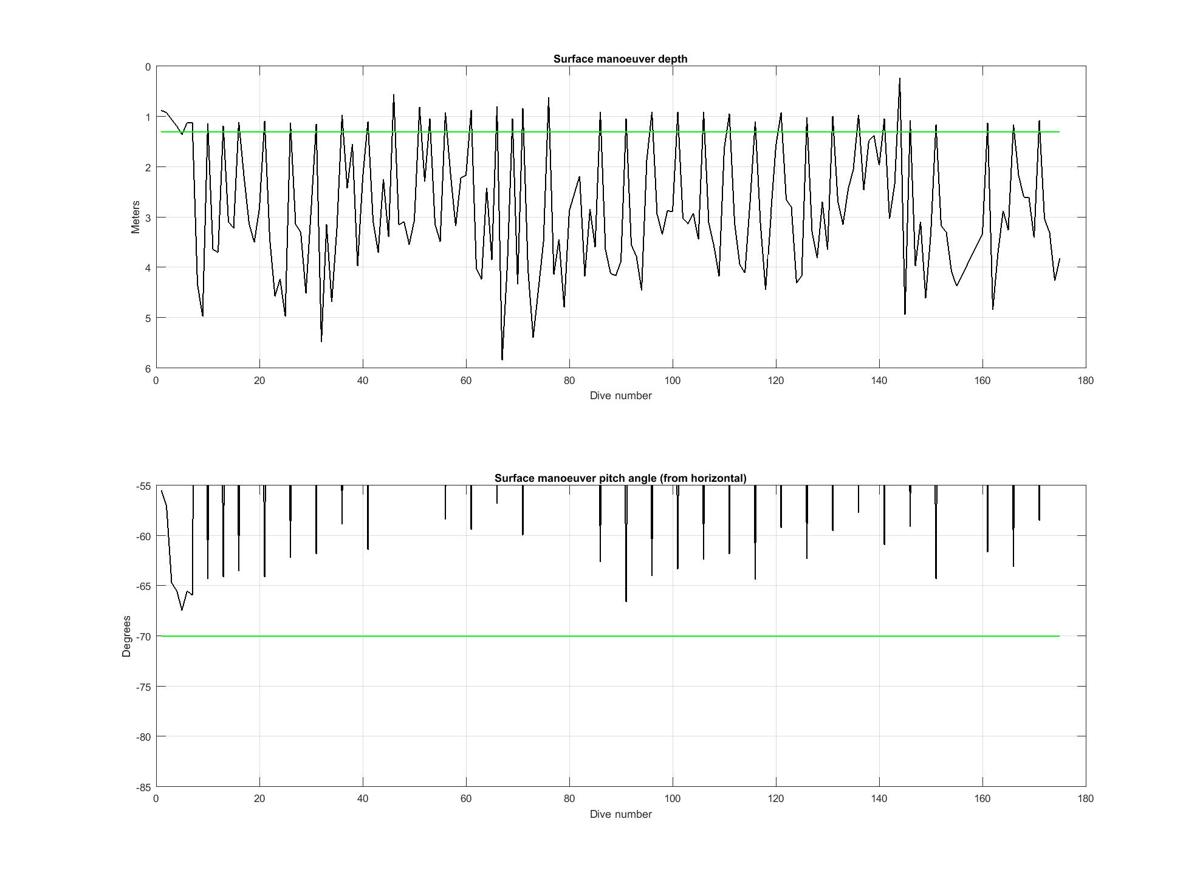Click the '-85' tick label on the pitch axis

coord(142,787)
